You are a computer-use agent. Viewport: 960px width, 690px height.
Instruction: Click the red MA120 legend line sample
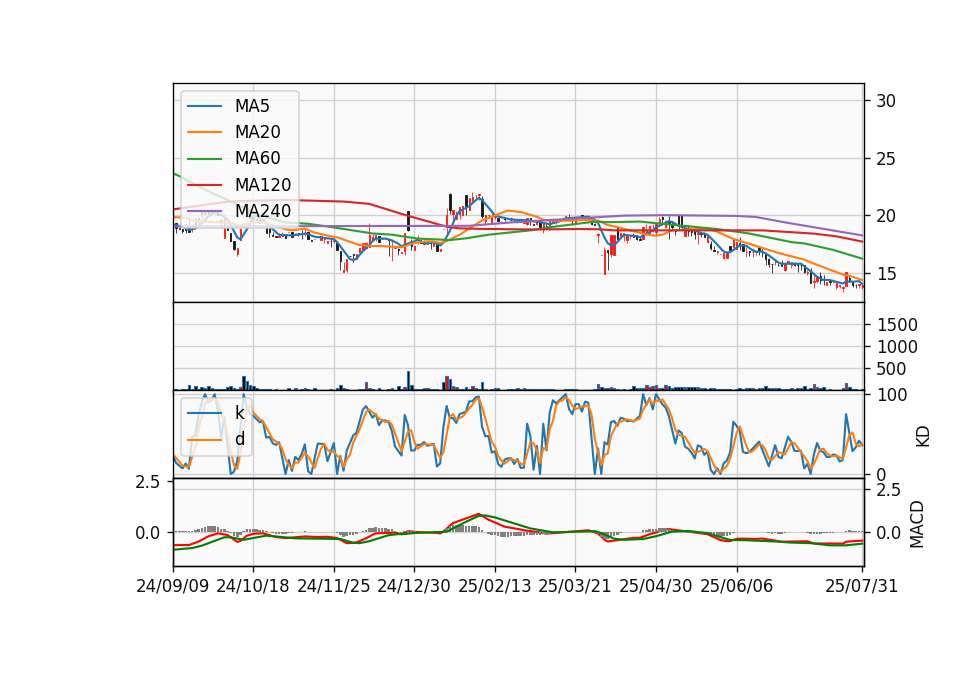pos(204,186)
